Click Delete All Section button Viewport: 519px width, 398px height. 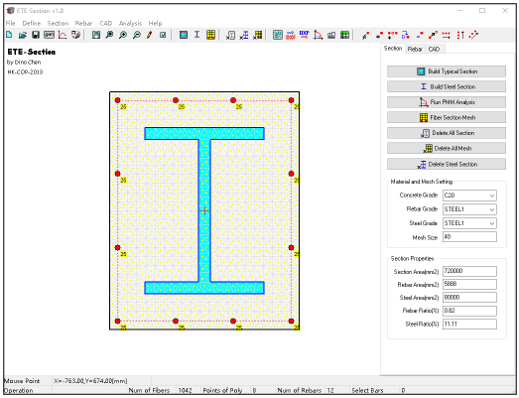(x=446, y=133)
